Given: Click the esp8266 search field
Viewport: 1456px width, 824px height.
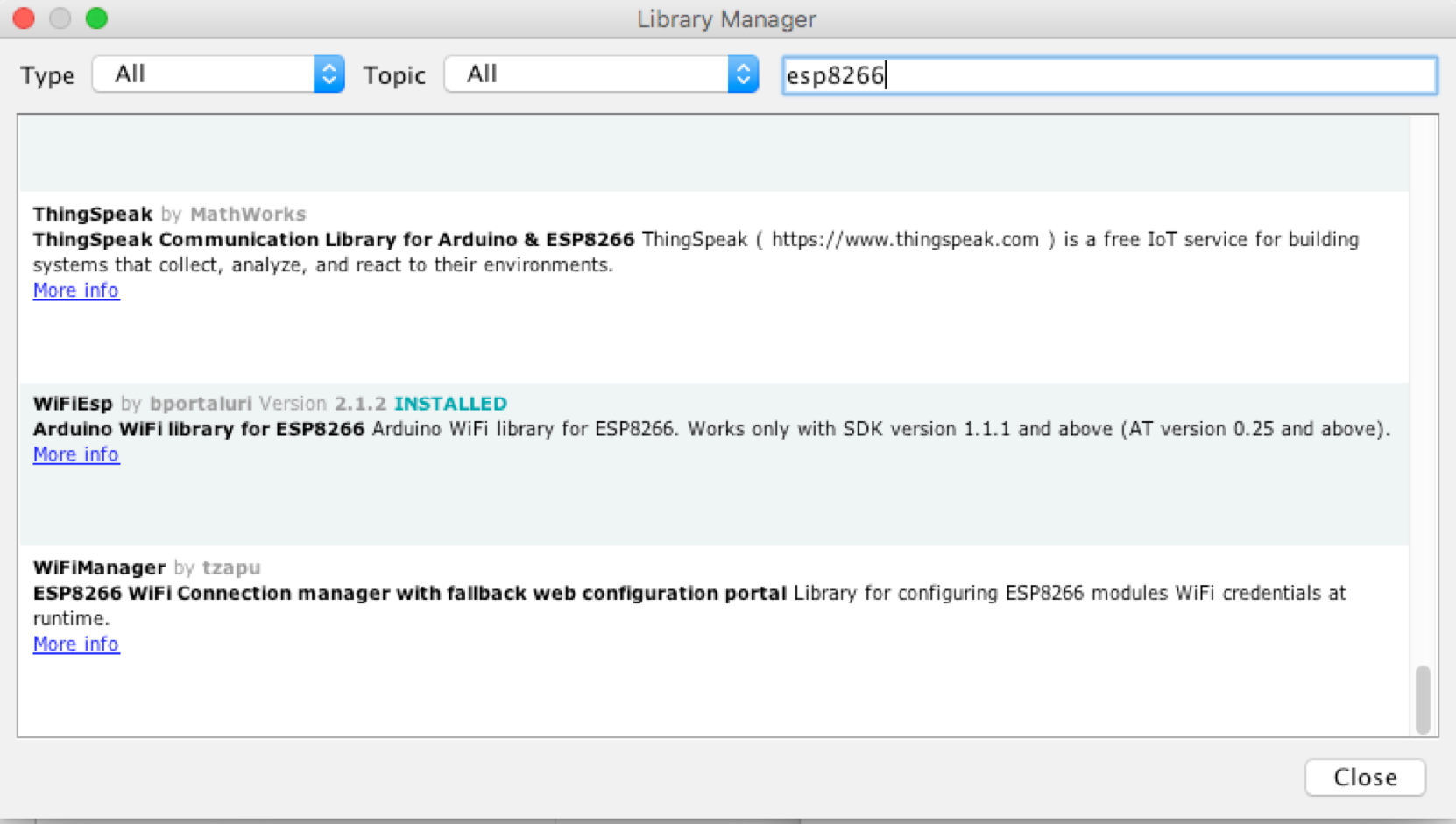Looking at the screenshot, I should [x=1108, y=75].
